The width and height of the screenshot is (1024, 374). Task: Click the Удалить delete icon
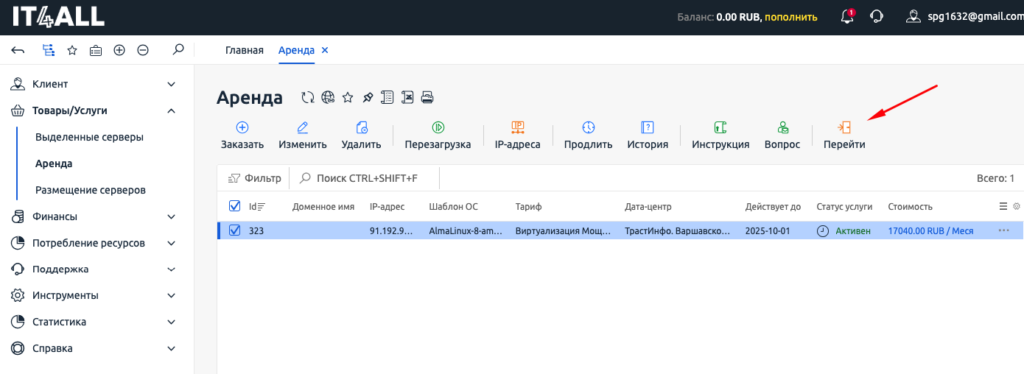coord(361,127)
